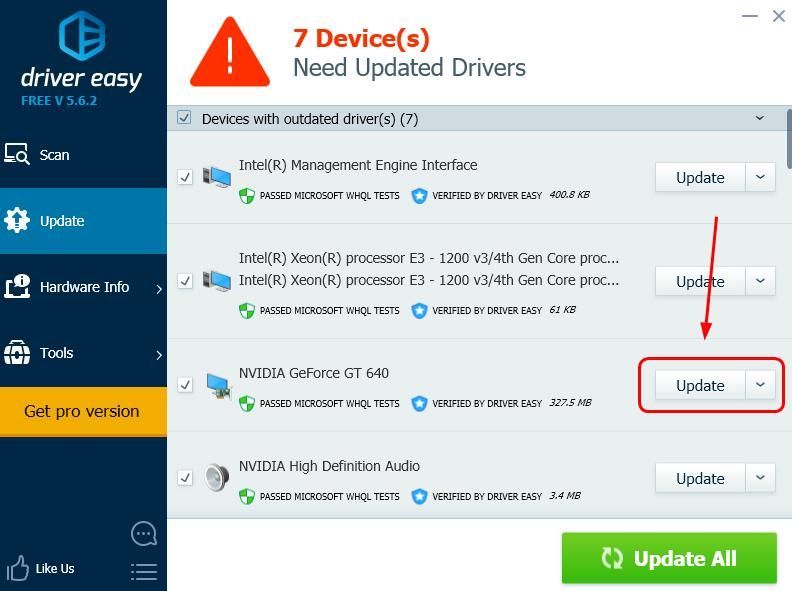Screen dimensions: 792x591
Task: Click the Tools toolbox icon
Action: (17, 352)
